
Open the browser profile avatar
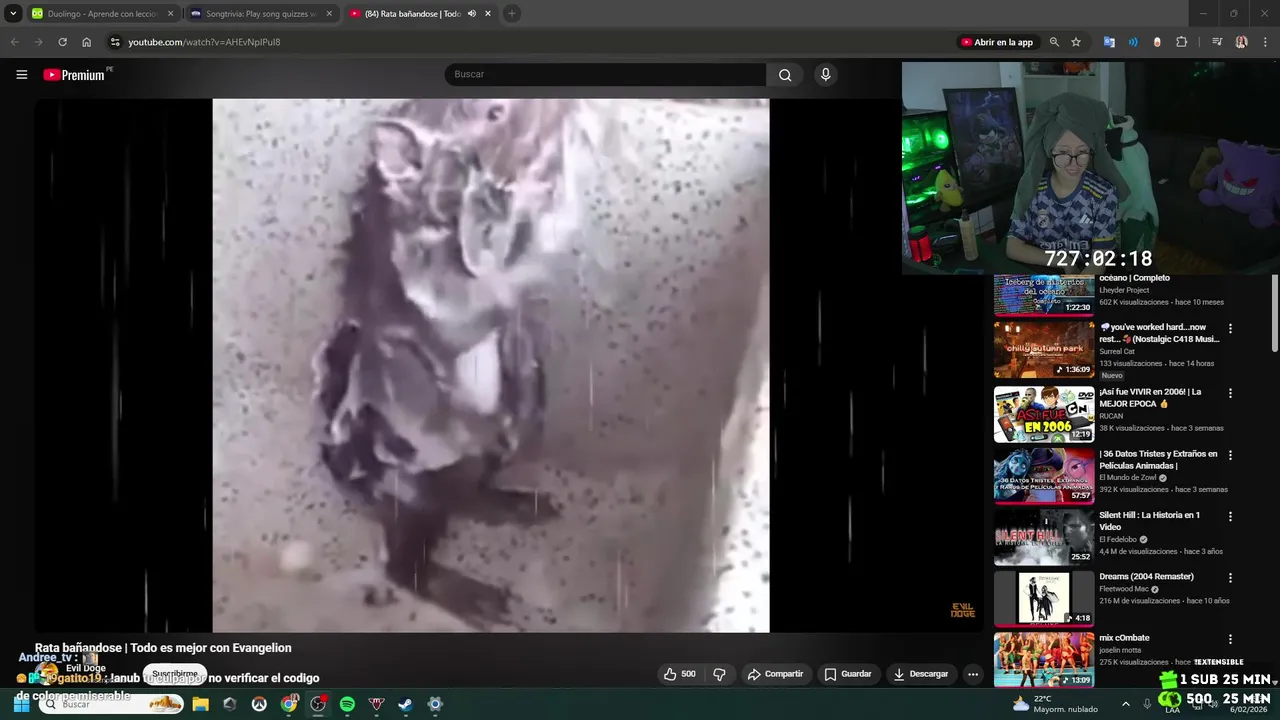[1241, 42]
